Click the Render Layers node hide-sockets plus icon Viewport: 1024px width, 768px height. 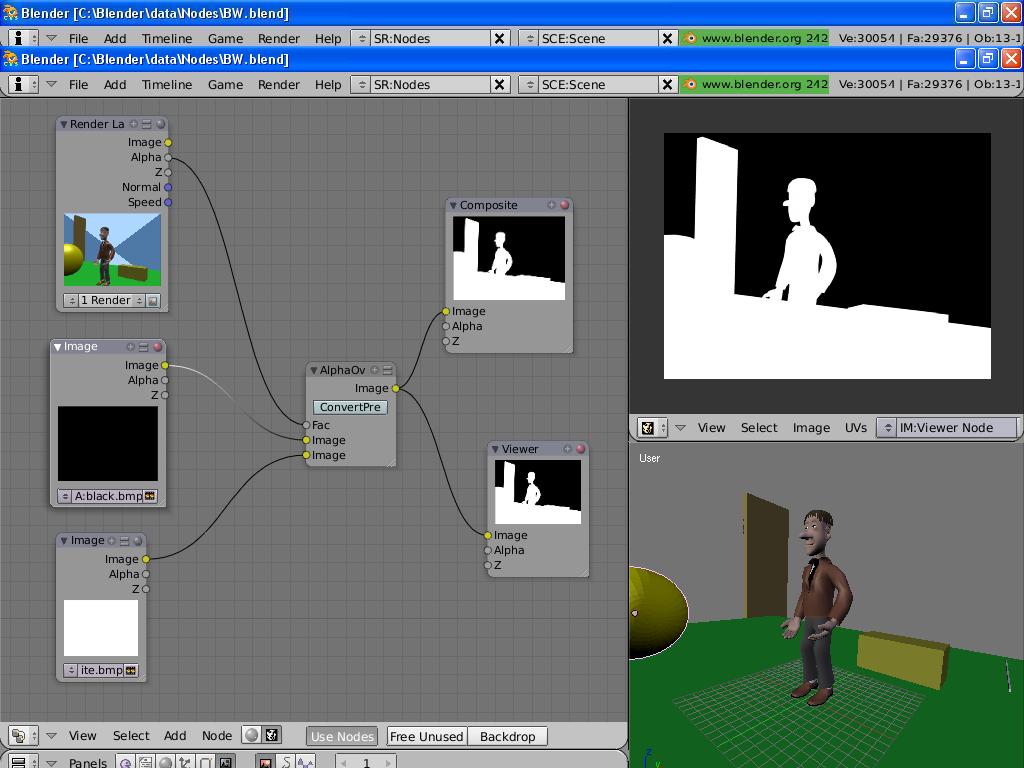coord(134,123)
